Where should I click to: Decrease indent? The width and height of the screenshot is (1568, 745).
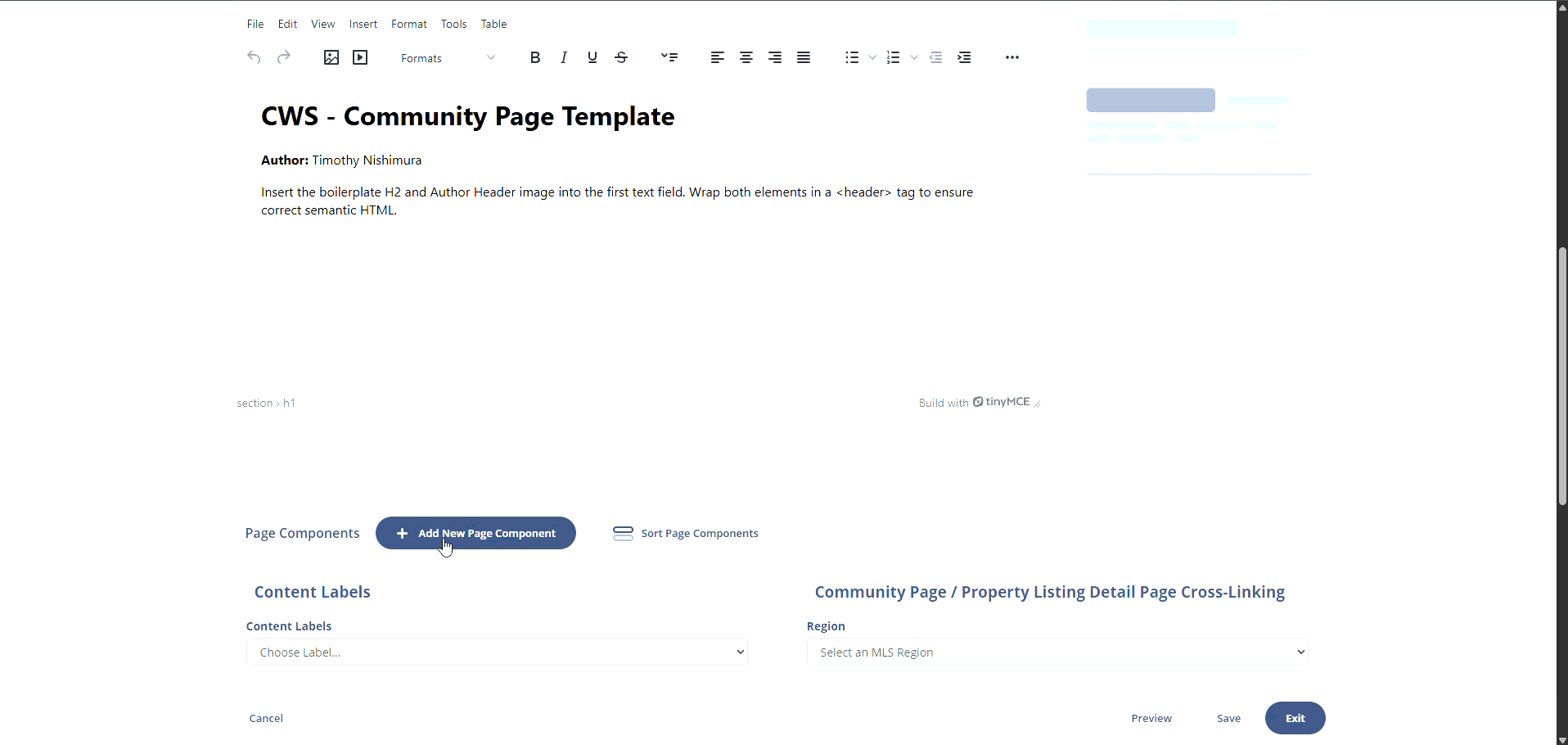point(936,57)
